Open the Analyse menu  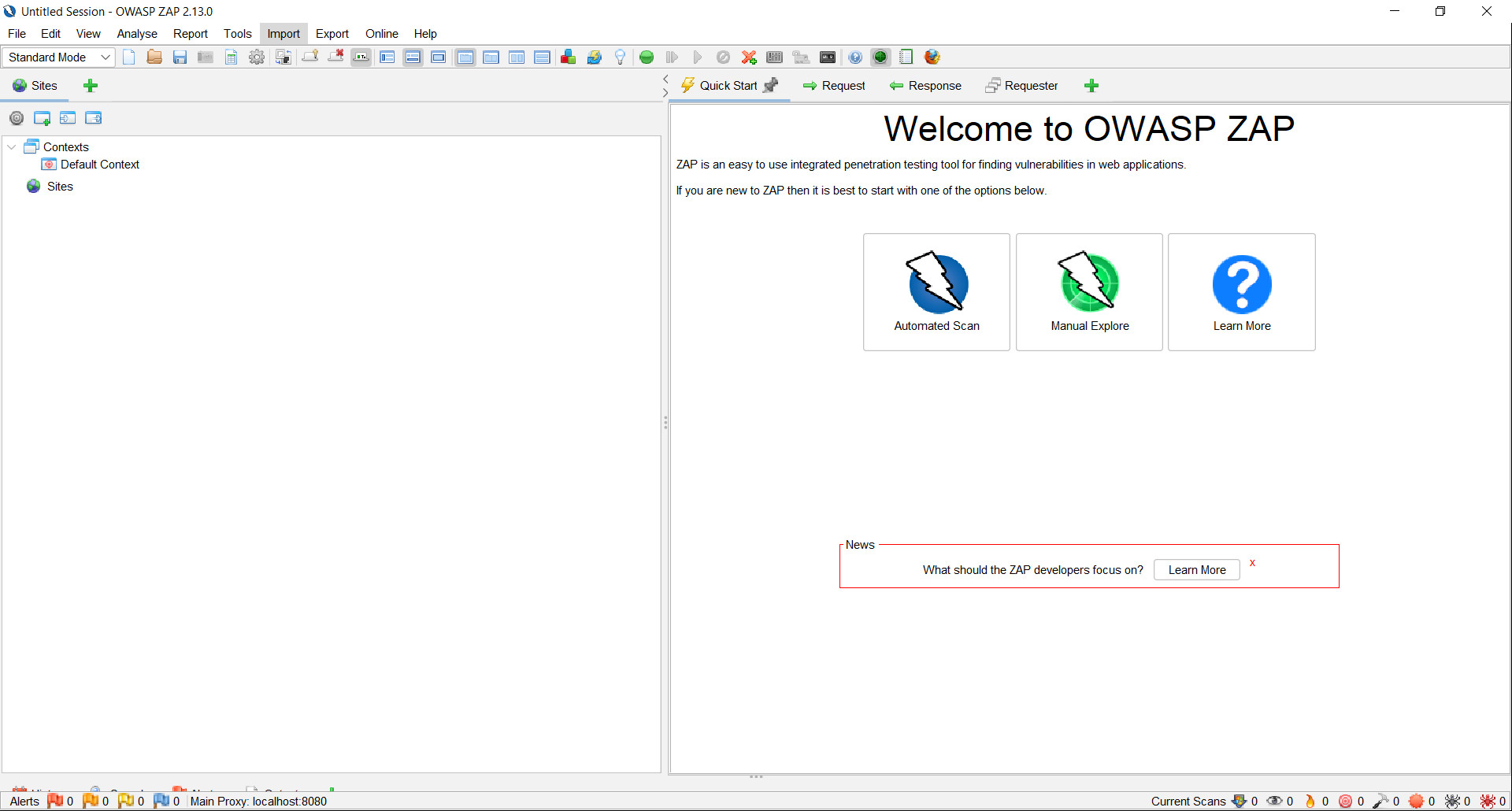click(137, 34)
